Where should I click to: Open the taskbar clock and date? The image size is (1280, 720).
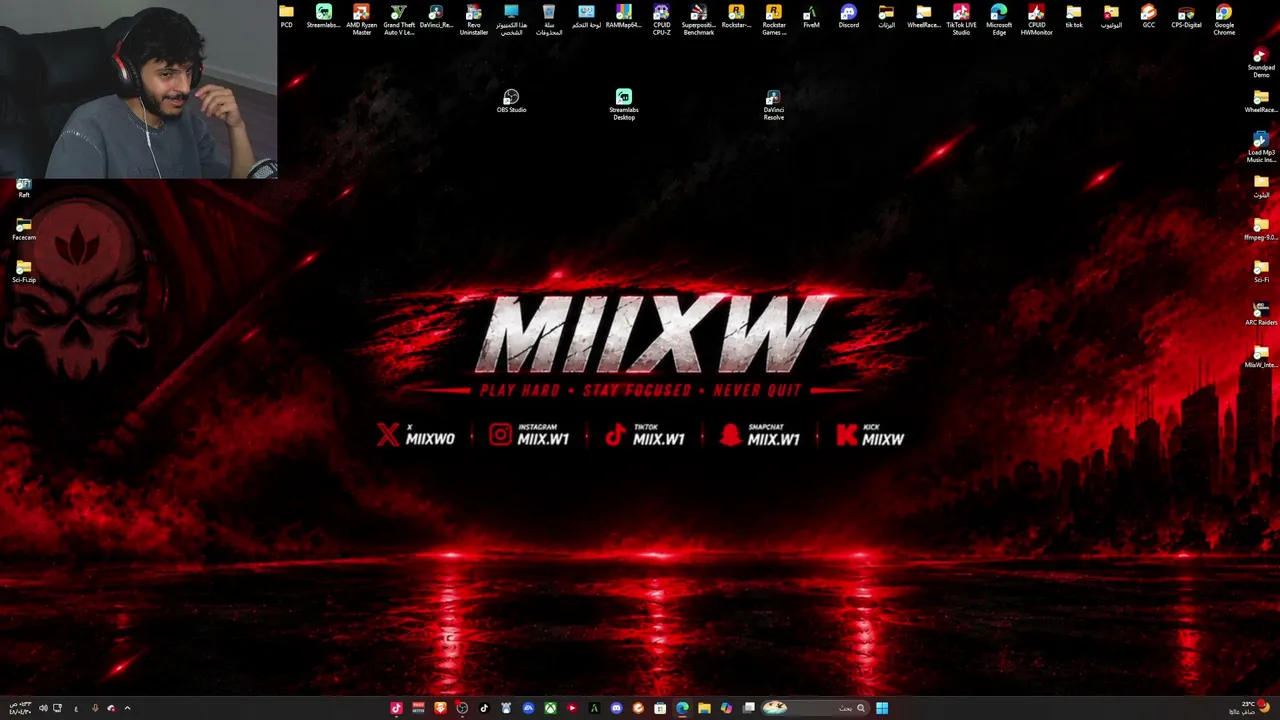pyautogui.click(x=20, y=708)
